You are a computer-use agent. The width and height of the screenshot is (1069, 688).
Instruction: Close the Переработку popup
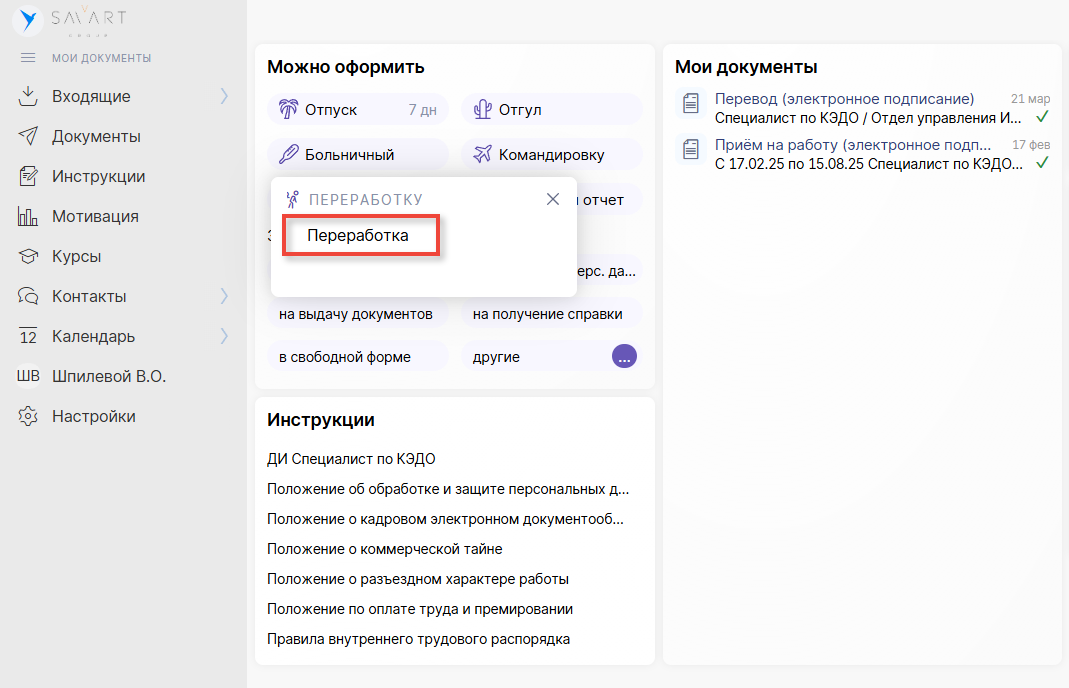pyautogui.click(x=553, y=199)
